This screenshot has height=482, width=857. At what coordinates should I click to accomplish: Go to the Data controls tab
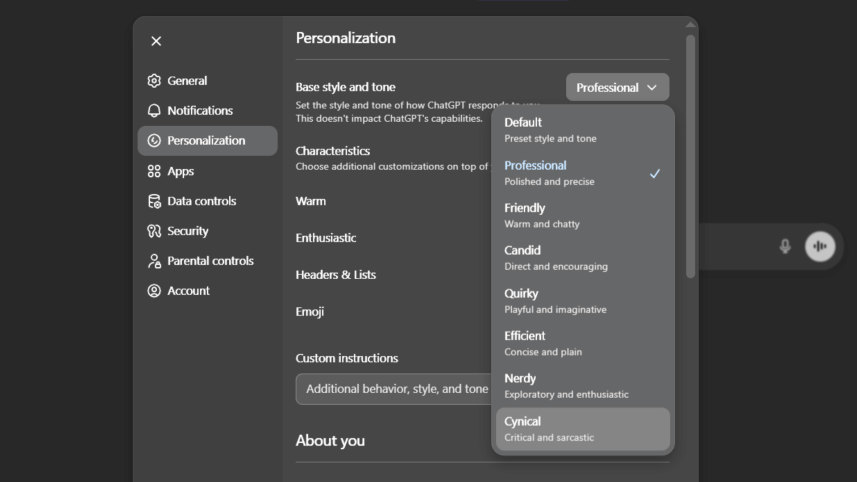click(x=208, y=201)
